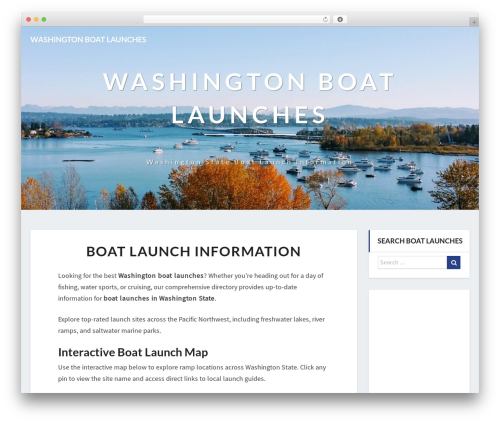Focus the browser address bar
This screenshot has width=500, height=423.
[237, 20]
